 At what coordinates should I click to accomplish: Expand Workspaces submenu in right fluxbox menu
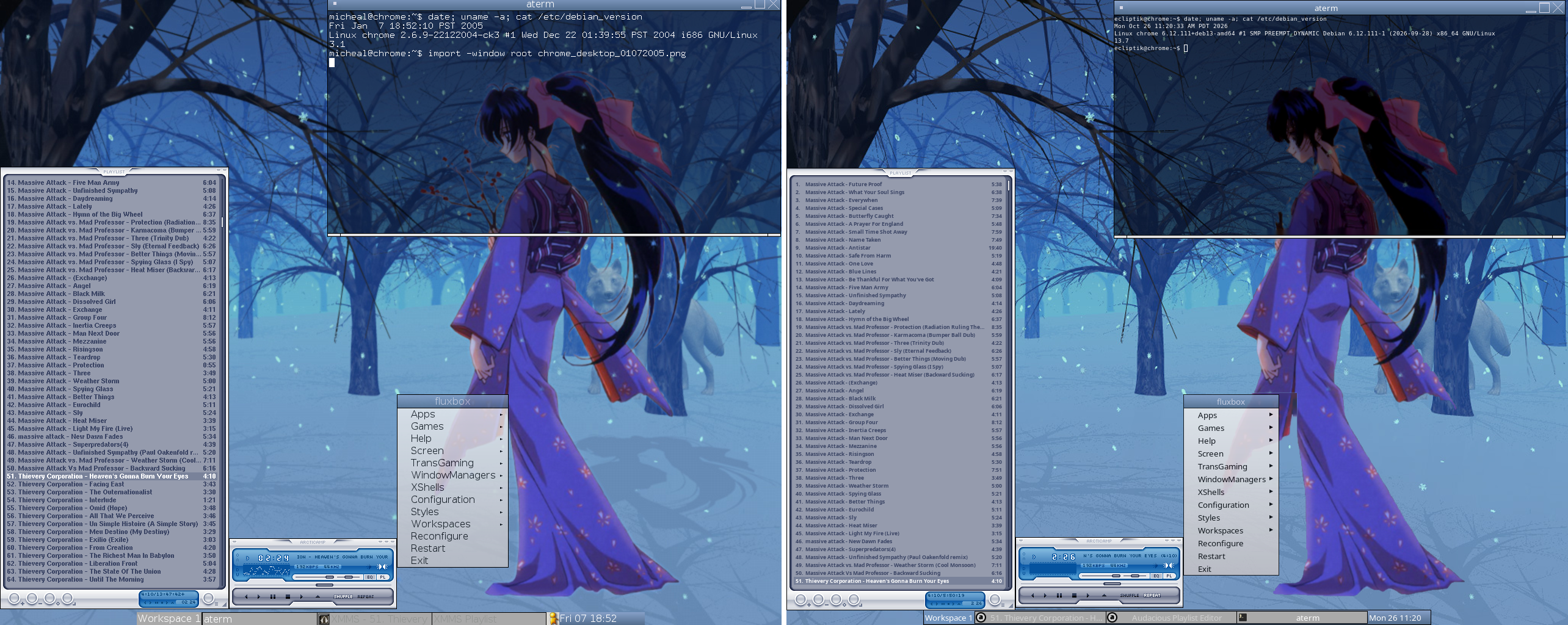tap(1231, 530)
